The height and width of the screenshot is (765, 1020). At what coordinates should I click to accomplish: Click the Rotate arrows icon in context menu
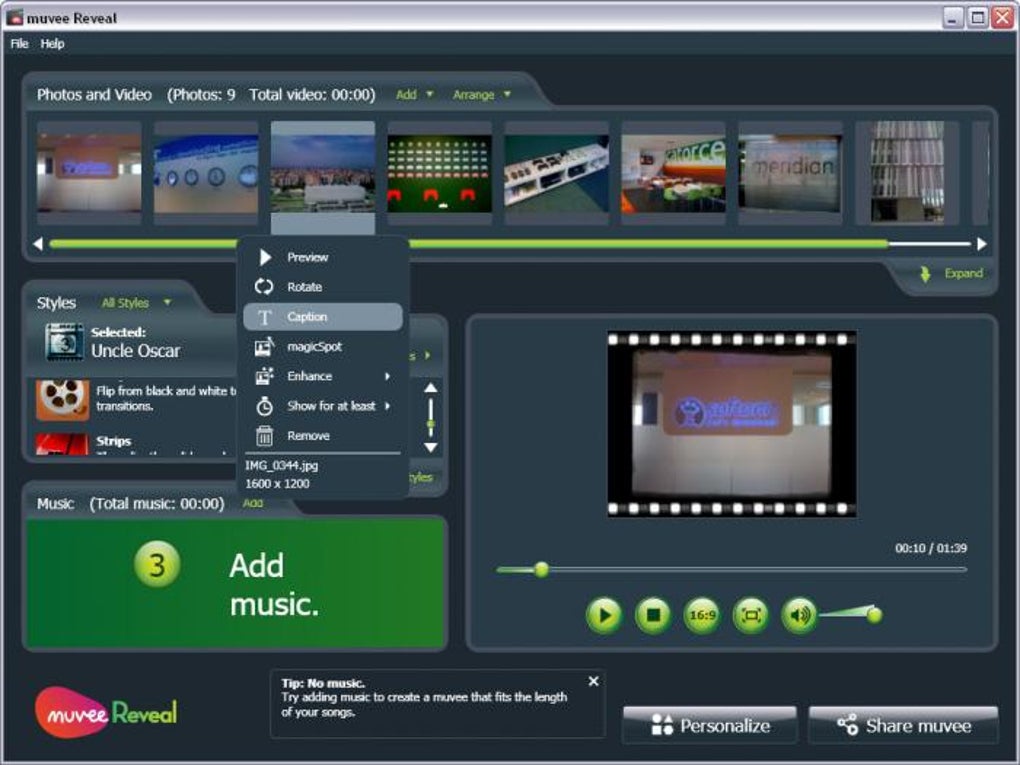click(263, 287)
